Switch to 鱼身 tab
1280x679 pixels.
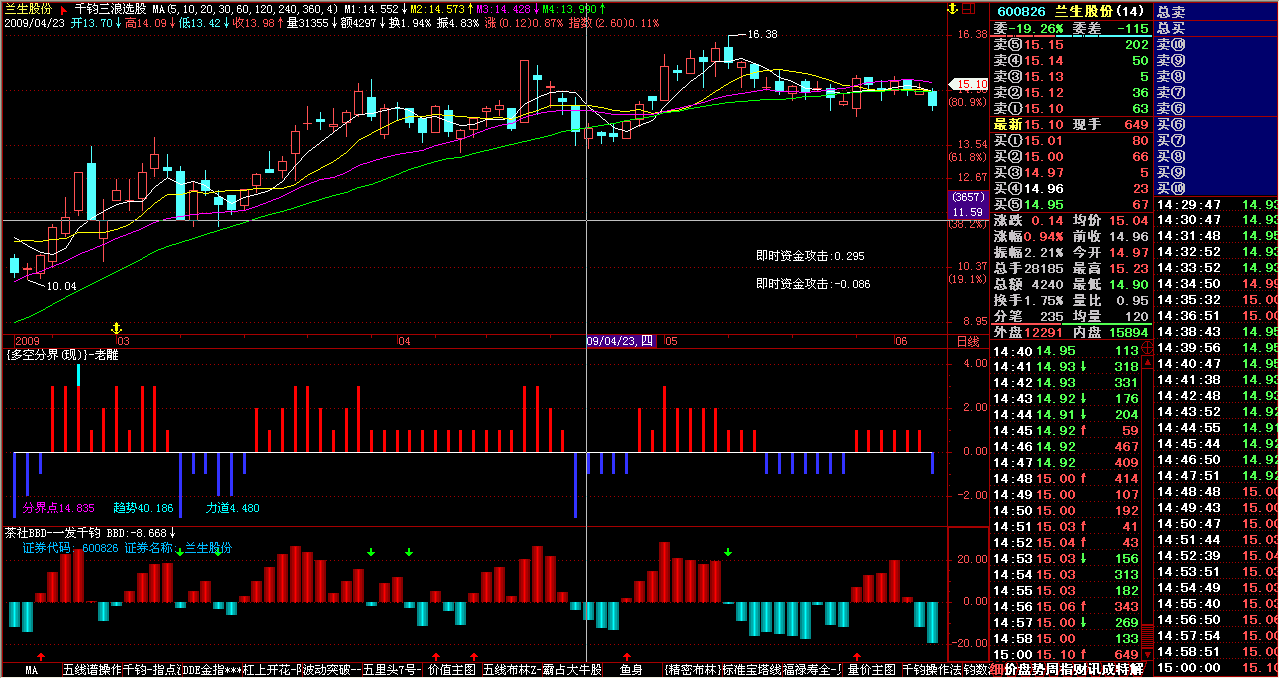632,669
